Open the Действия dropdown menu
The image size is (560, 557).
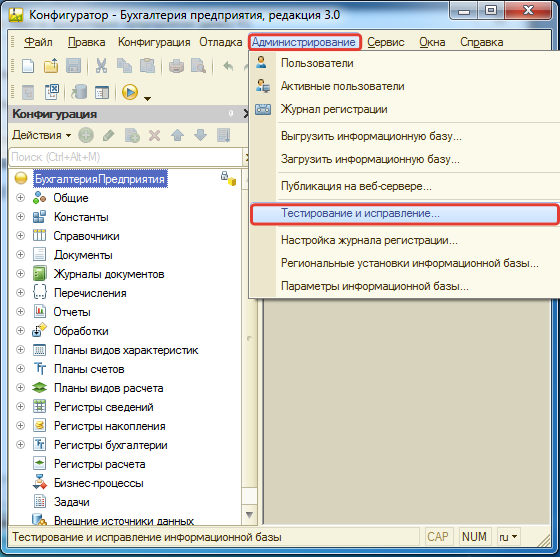(x=41, y=135)
